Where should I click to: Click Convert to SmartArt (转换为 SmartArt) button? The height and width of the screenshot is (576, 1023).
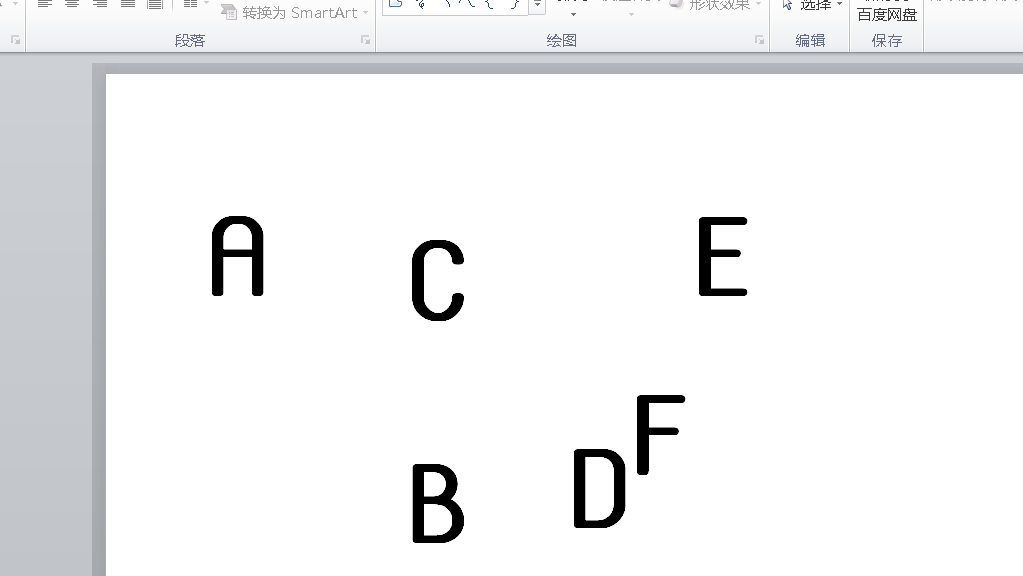pos(295,12)
